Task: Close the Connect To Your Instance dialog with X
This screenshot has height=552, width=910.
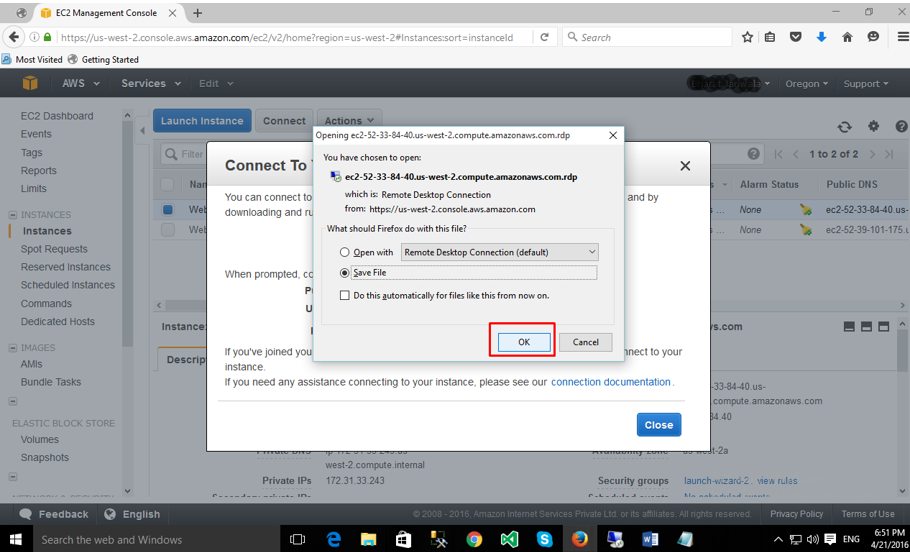Action: click(x=685, y=166)
